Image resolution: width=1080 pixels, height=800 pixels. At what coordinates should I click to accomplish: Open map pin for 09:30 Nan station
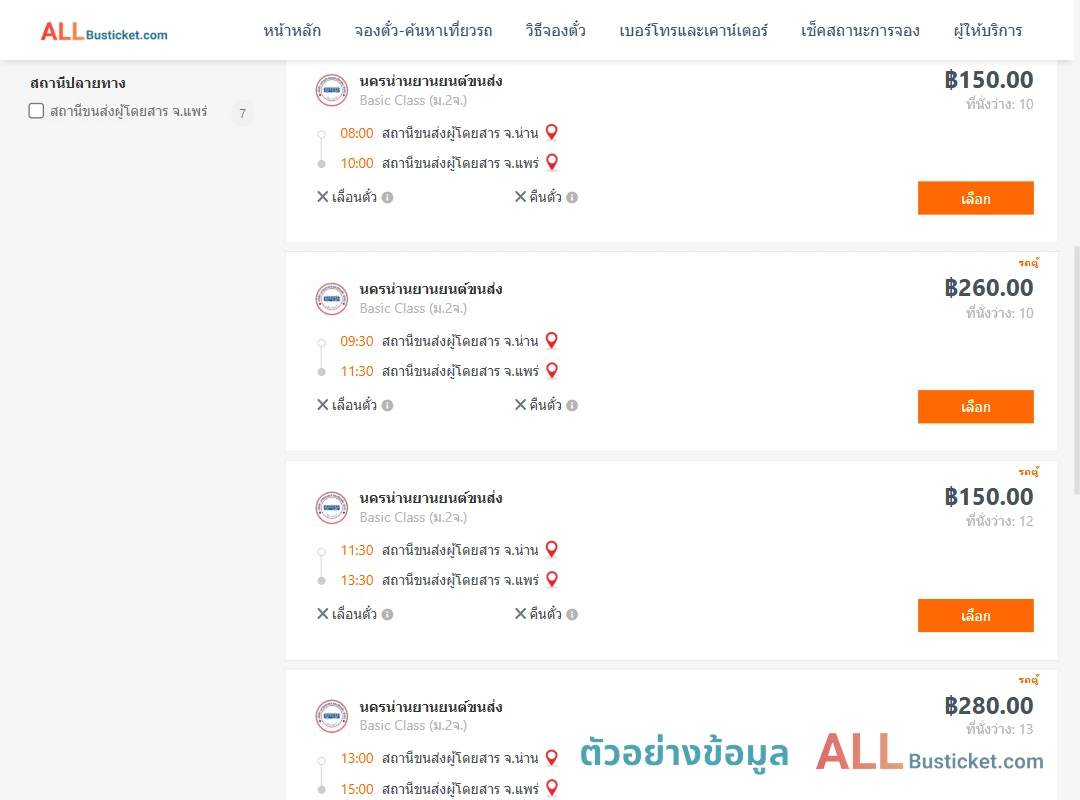click(552, 340)
